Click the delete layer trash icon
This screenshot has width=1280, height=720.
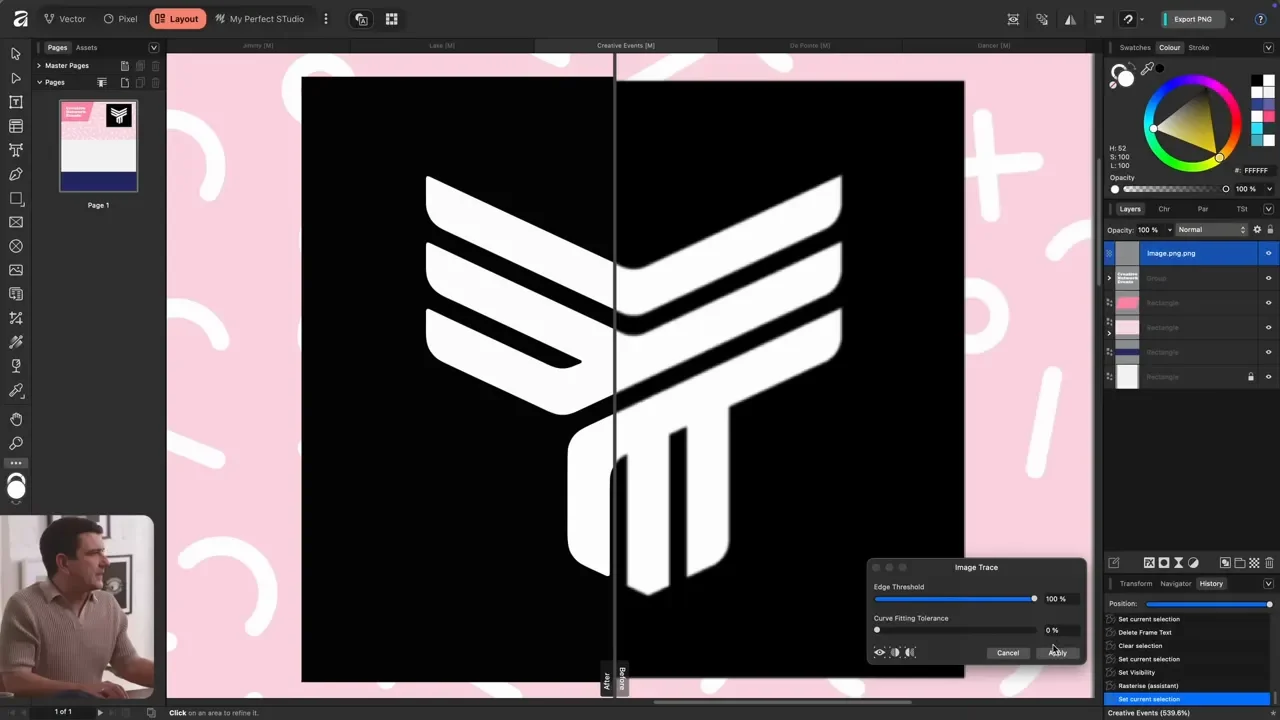tap(1269, 563)
